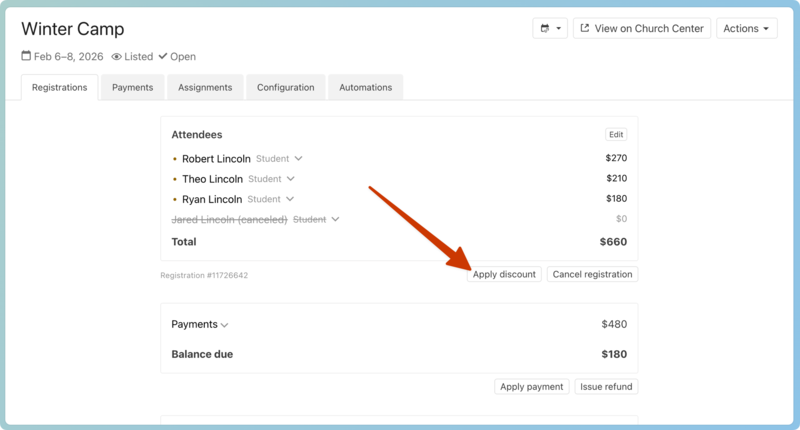Click the orange dot beside Ryan Lincoln
The image size is (800, 430).
tap(175, 200)
